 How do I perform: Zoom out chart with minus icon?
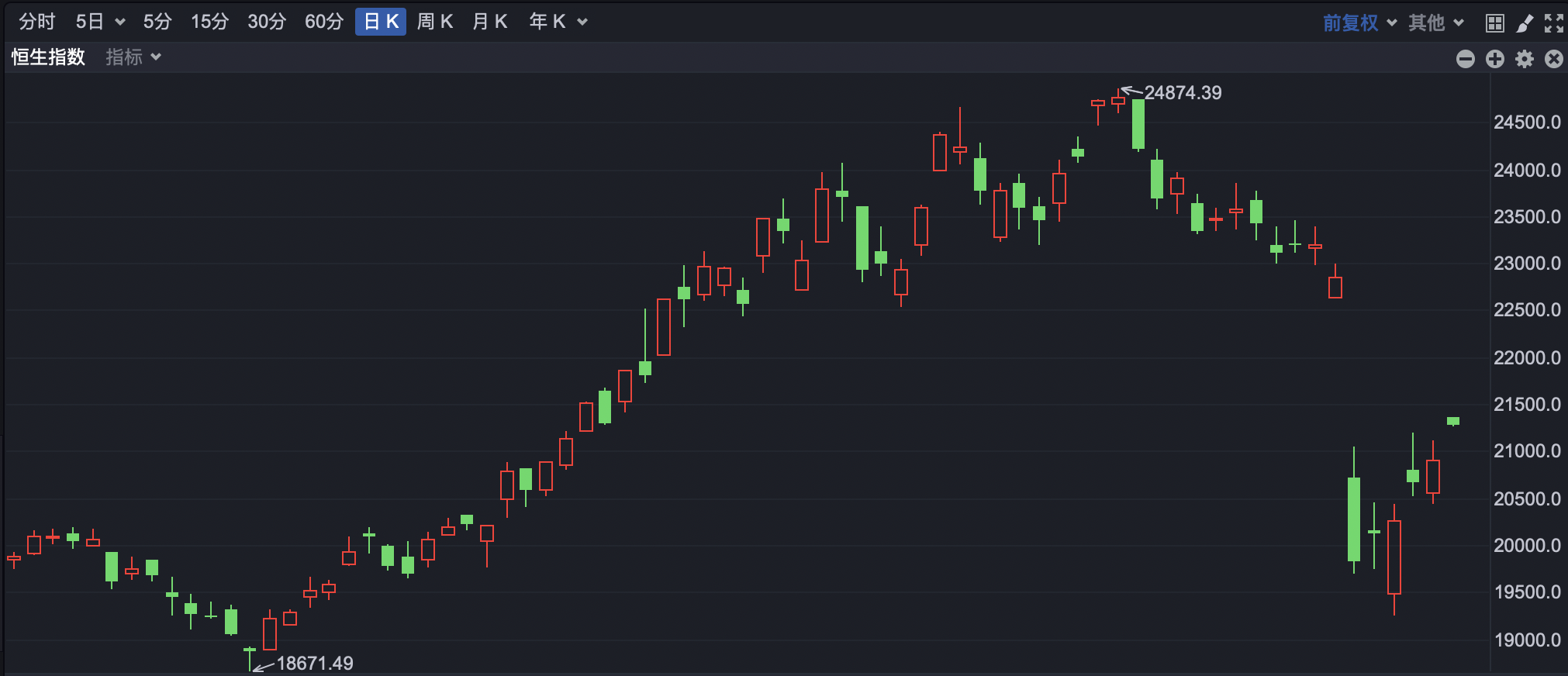pos(1465,59)
